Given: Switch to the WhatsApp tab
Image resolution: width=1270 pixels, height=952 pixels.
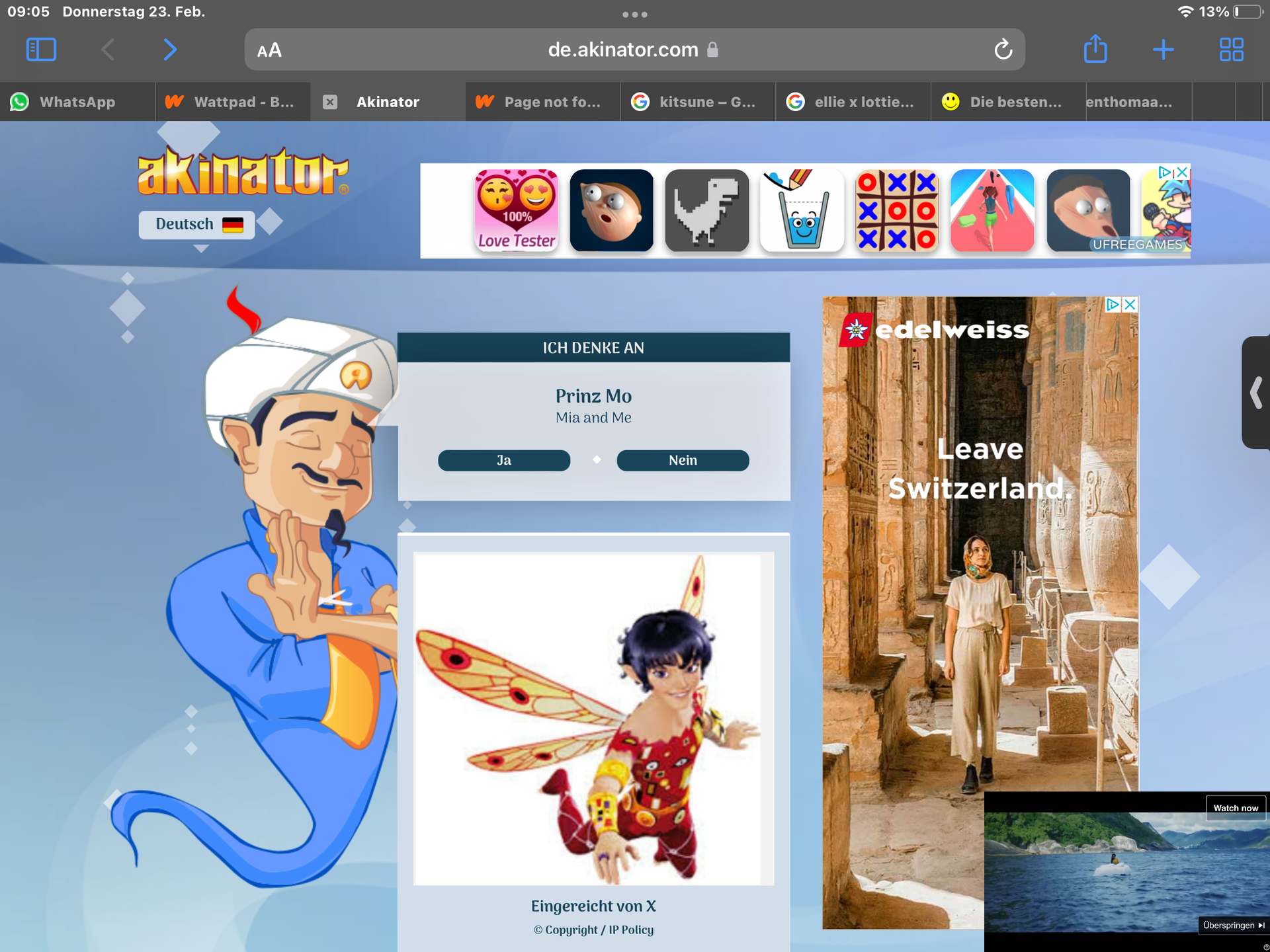Looking at the screenshot, I should [77, 102].
